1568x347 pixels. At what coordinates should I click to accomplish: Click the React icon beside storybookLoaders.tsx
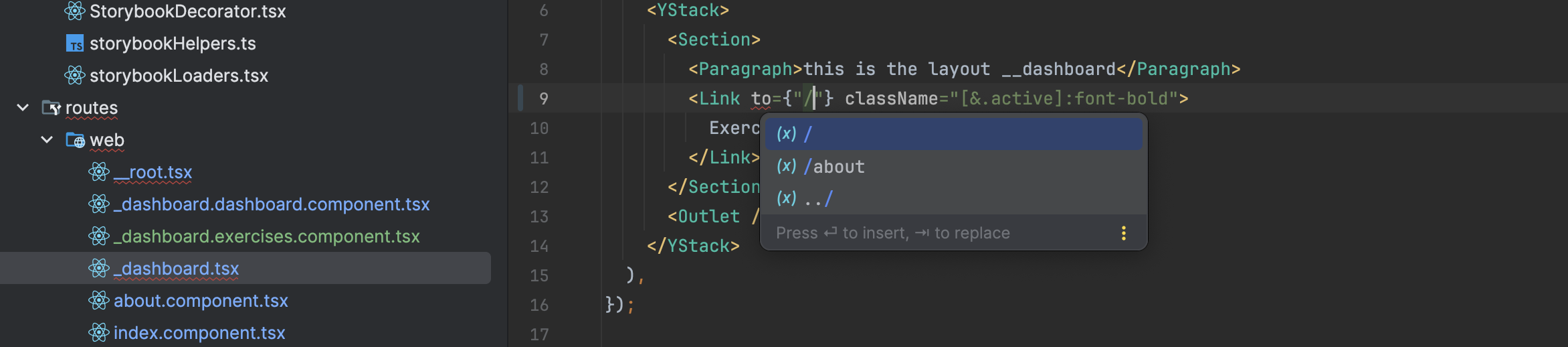(75, 76)
